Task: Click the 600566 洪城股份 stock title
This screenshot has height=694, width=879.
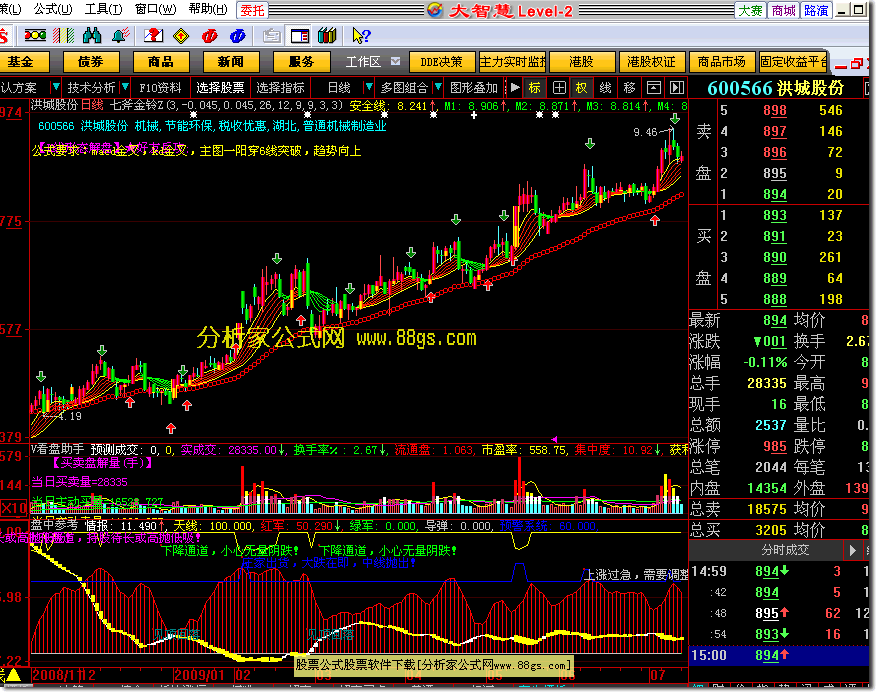Action: pyautogui.click(x=775, y=88)
